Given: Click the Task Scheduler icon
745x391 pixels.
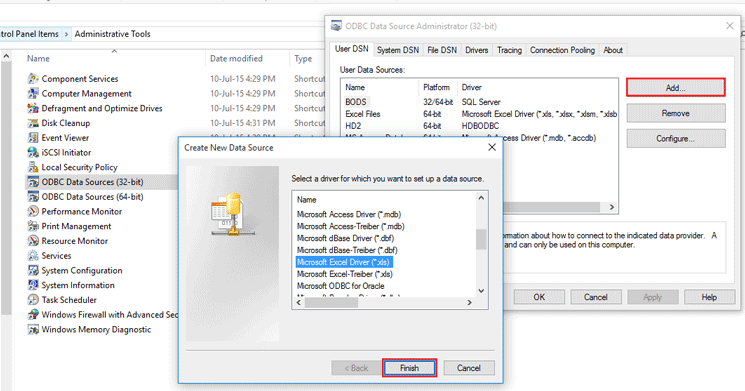Looking at the screenshot, I should [x=33, y=299].
